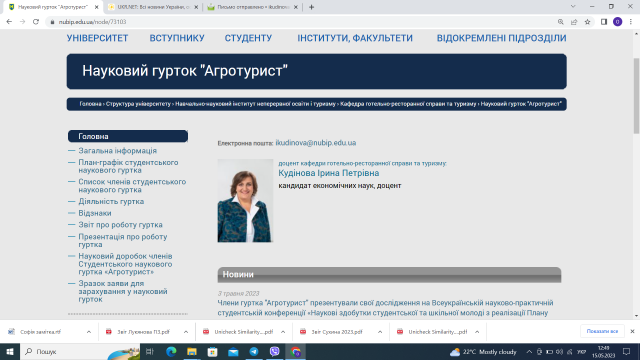Image resolution: width=640 pixels, height=360 pixels.
Task: Click the portrait photo of Кудінова
Action: [245, 200]
